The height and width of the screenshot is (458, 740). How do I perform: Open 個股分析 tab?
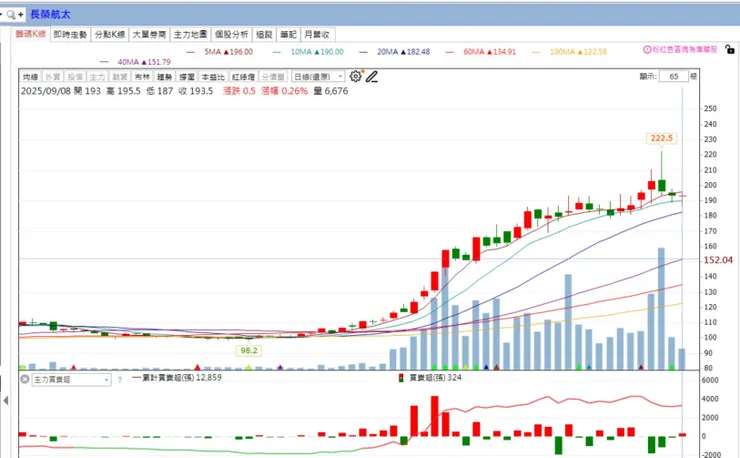click(x=231, y=34)
